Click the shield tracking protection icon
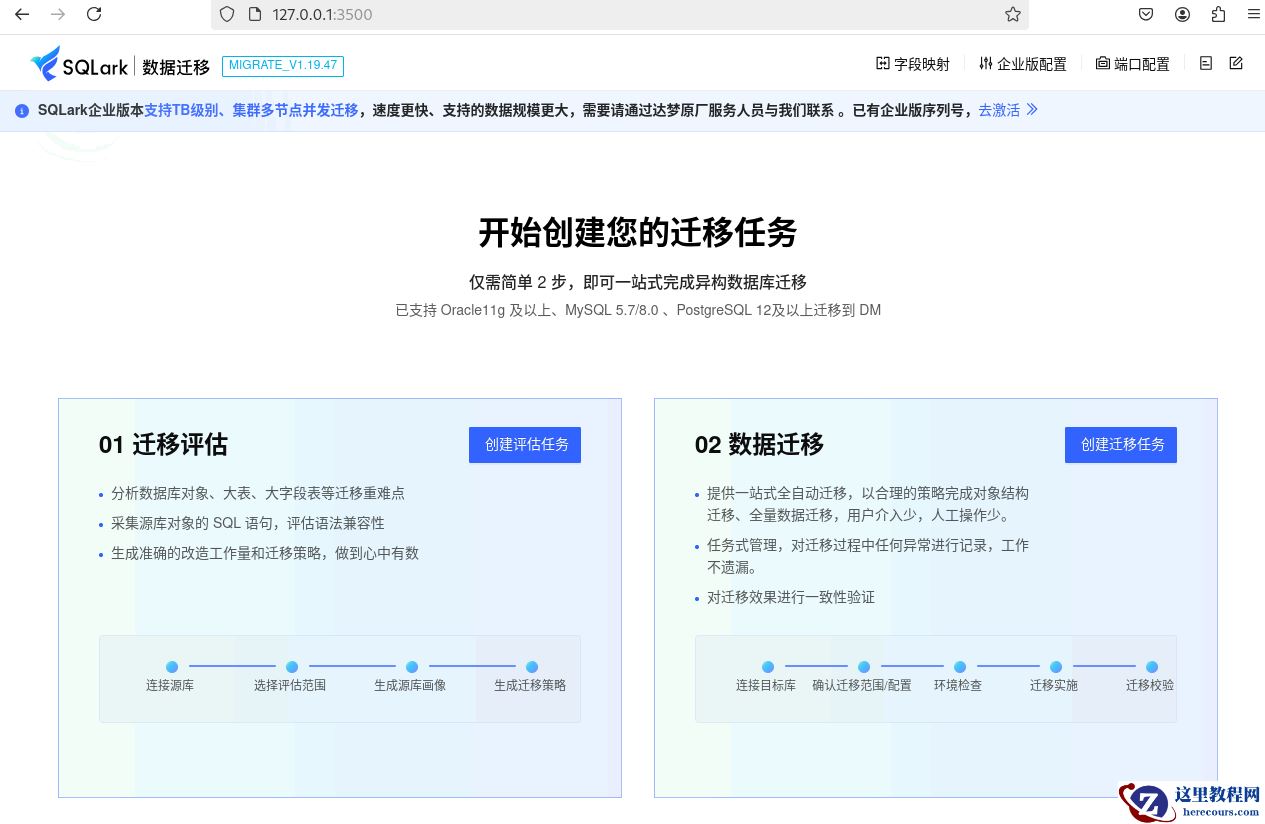Screen dimensions: 1265x824 tap(227, 14)
